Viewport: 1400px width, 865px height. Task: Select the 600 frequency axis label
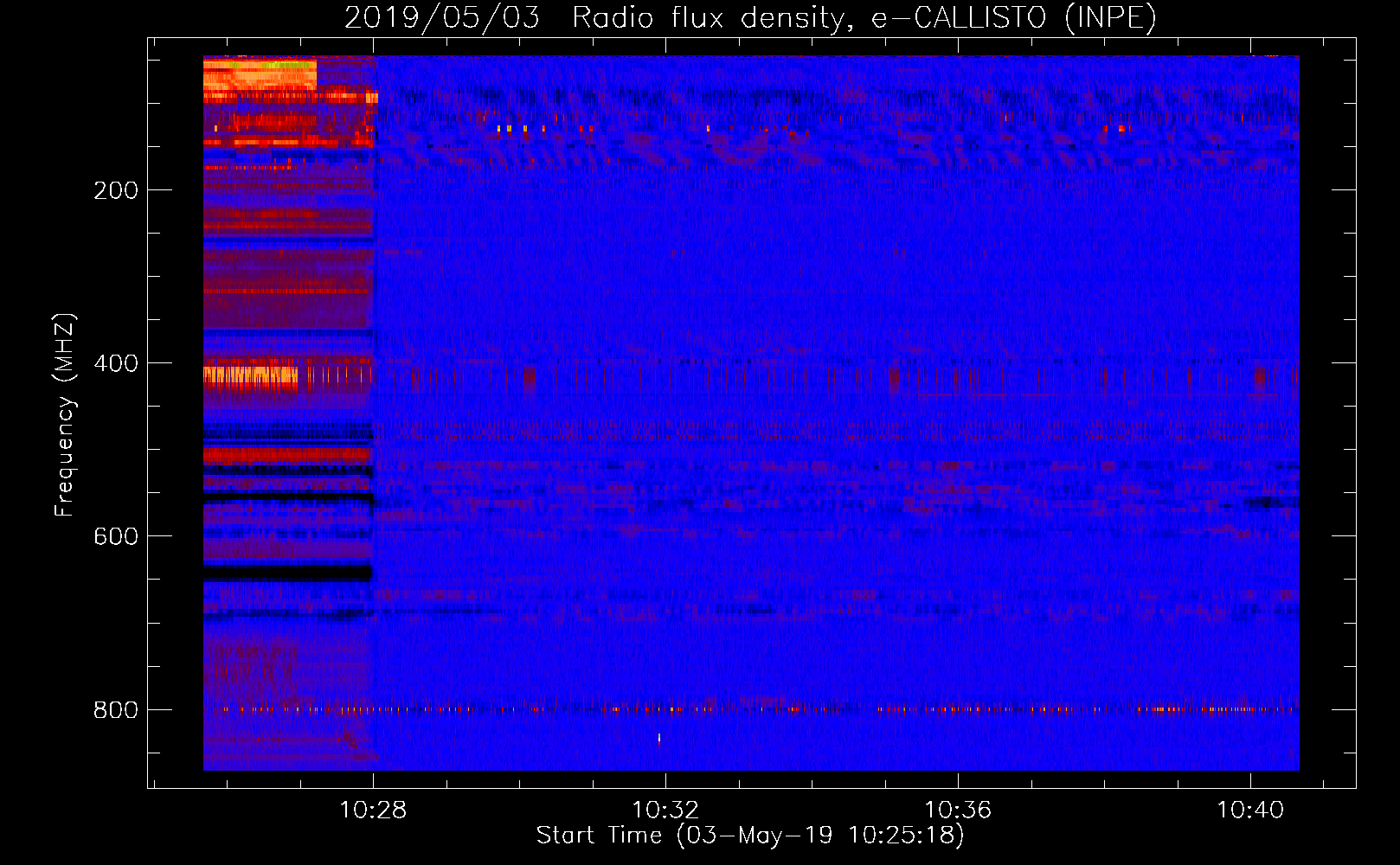tap(116, 536)
